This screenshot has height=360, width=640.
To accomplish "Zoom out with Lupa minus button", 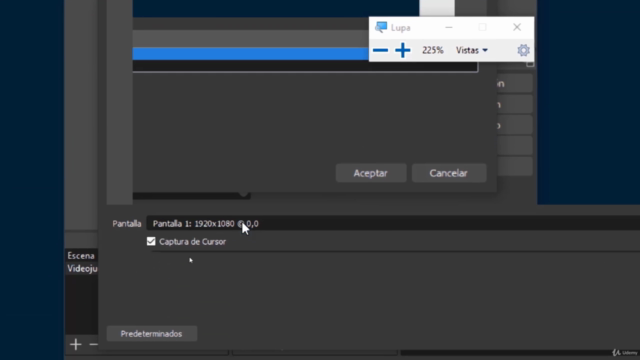I will tap(380, 50).
